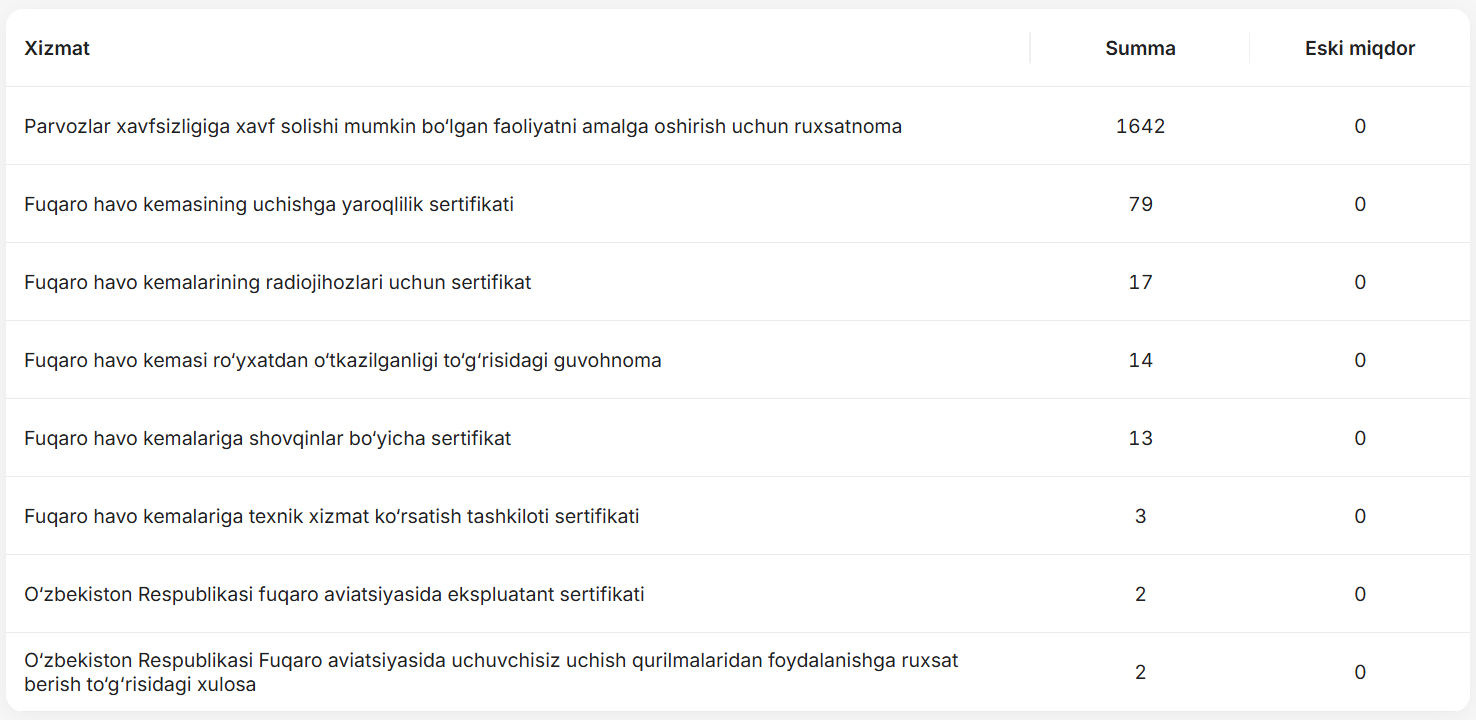This screenshot has width=1476, height=720.
Task: Click the Eski miqdor column header
Action: click(1359, 48)
